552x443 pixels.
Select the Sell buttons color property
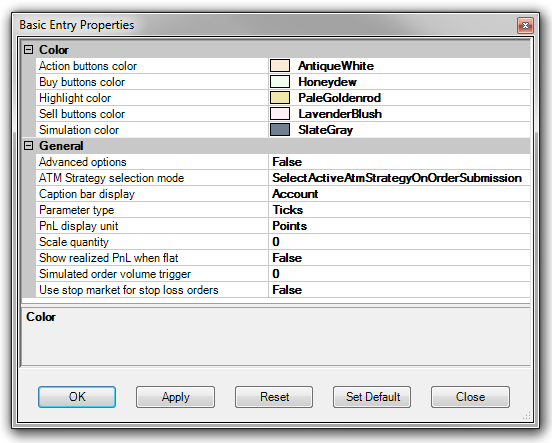coord(152,114)
